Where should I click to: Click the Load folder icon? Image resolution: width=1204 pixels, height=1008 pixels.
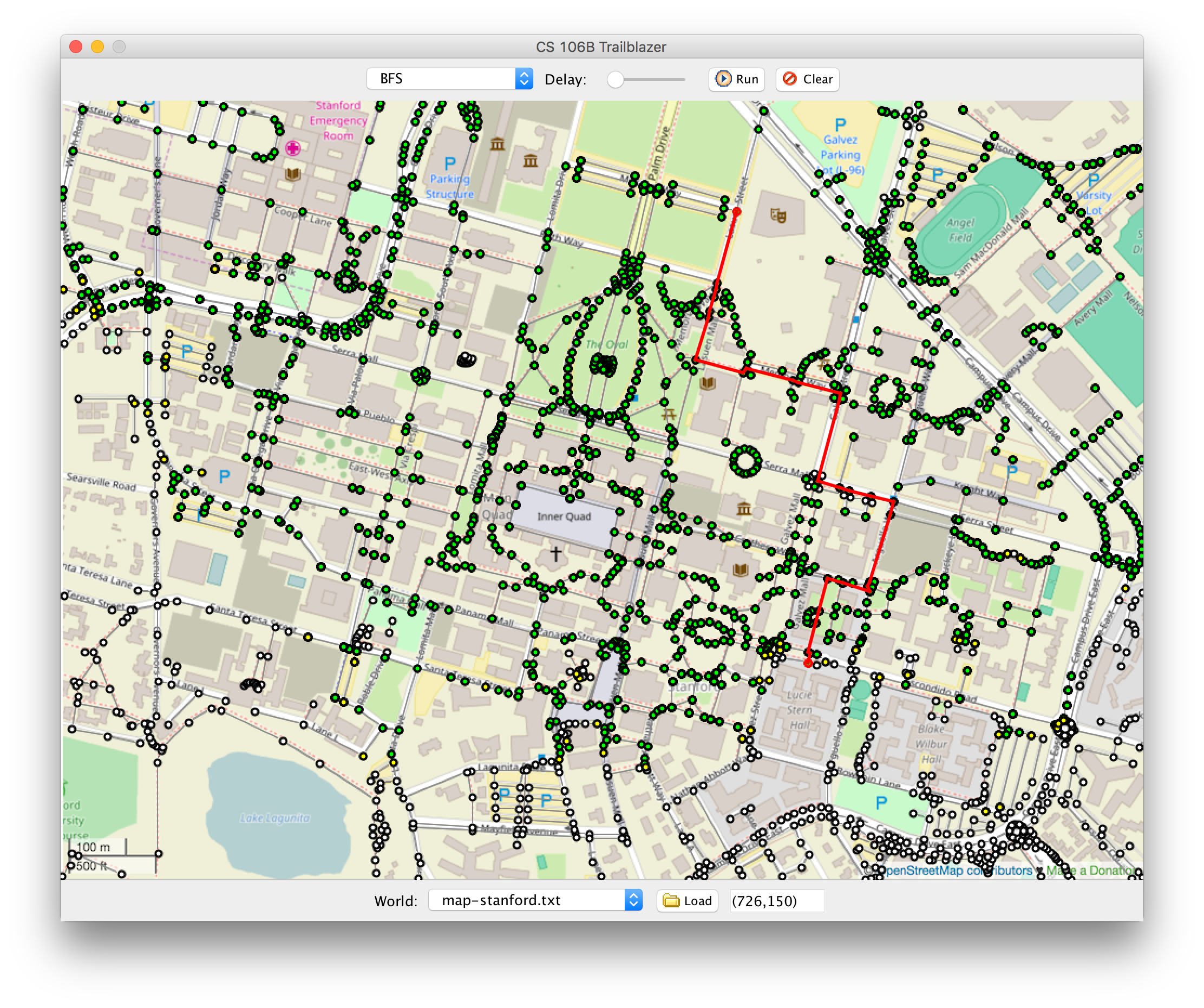(671, 900)
